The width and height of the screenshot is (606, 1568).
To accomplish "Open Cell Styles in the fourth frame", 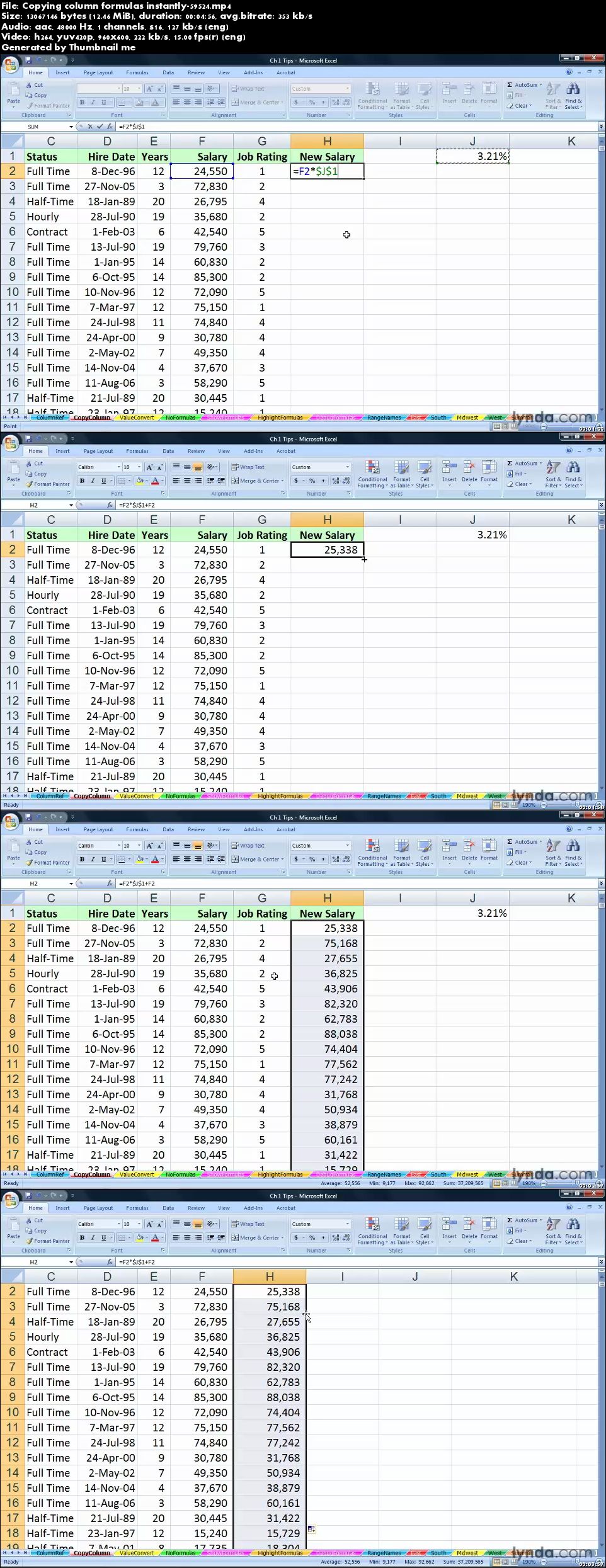I will tap(424, 1230).
